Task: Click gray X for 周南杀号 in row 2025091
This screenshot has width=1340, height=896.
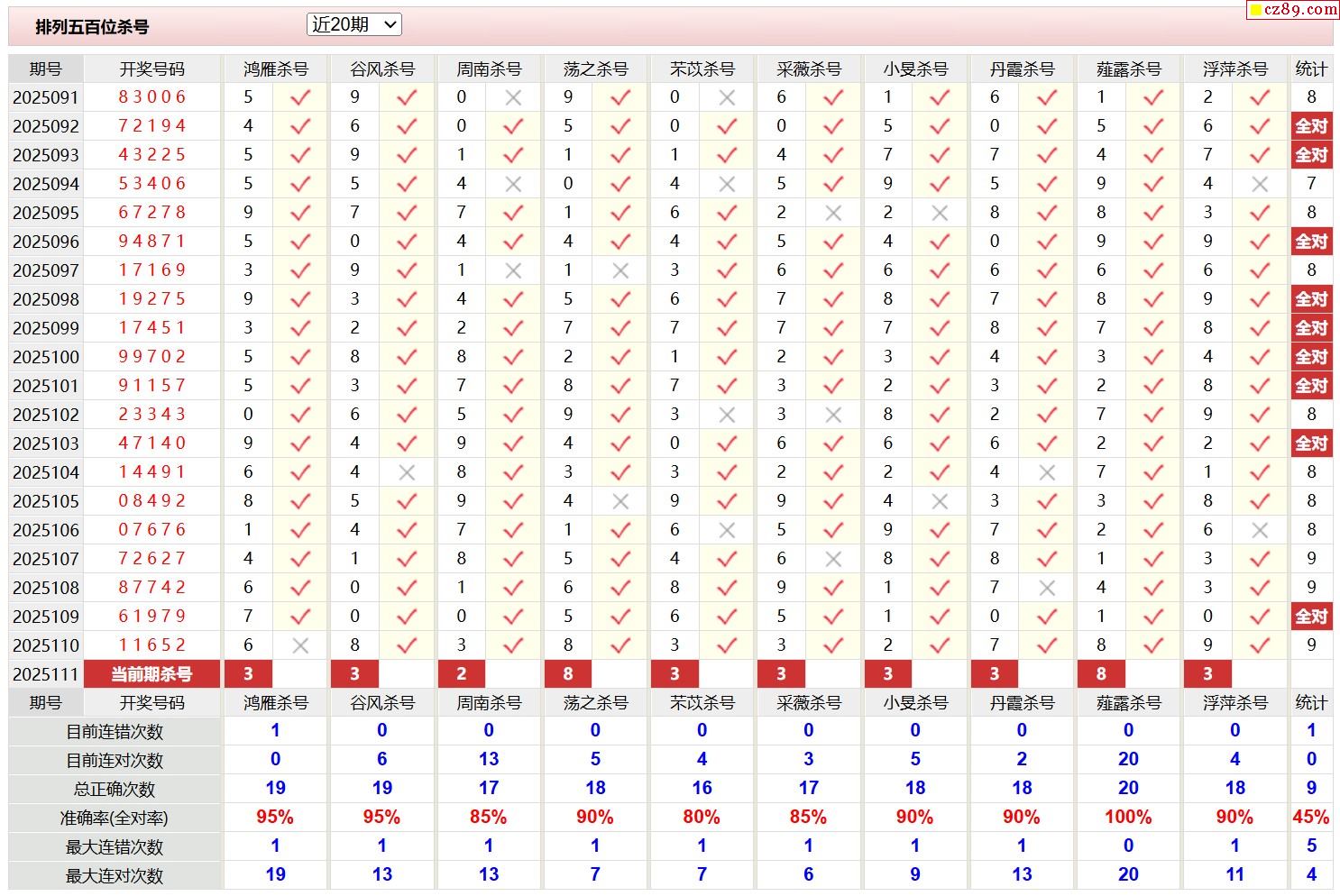Action: tap(513, 97)
